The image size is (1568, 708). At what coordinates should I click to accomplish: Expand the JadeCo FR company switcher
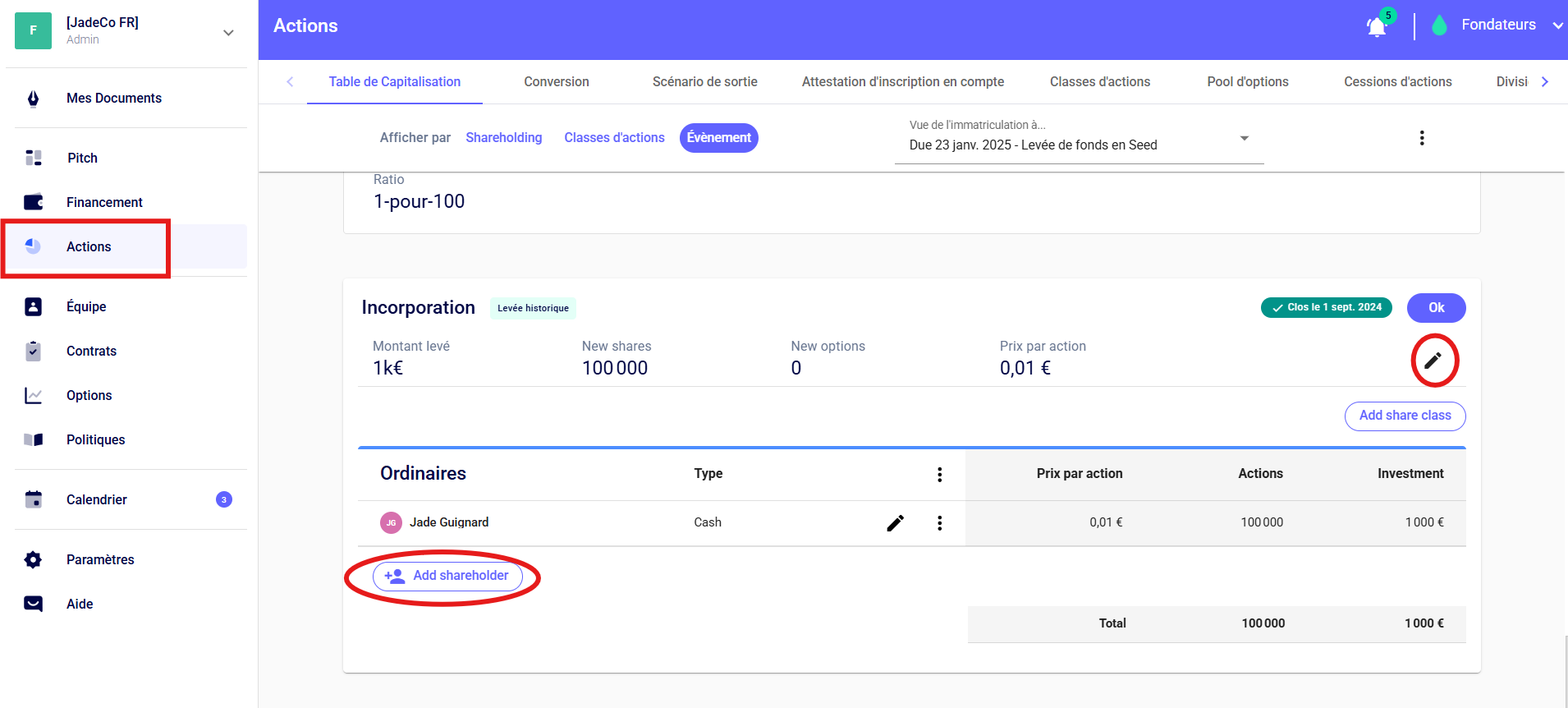pyautogui.click(x=228, y=32)
